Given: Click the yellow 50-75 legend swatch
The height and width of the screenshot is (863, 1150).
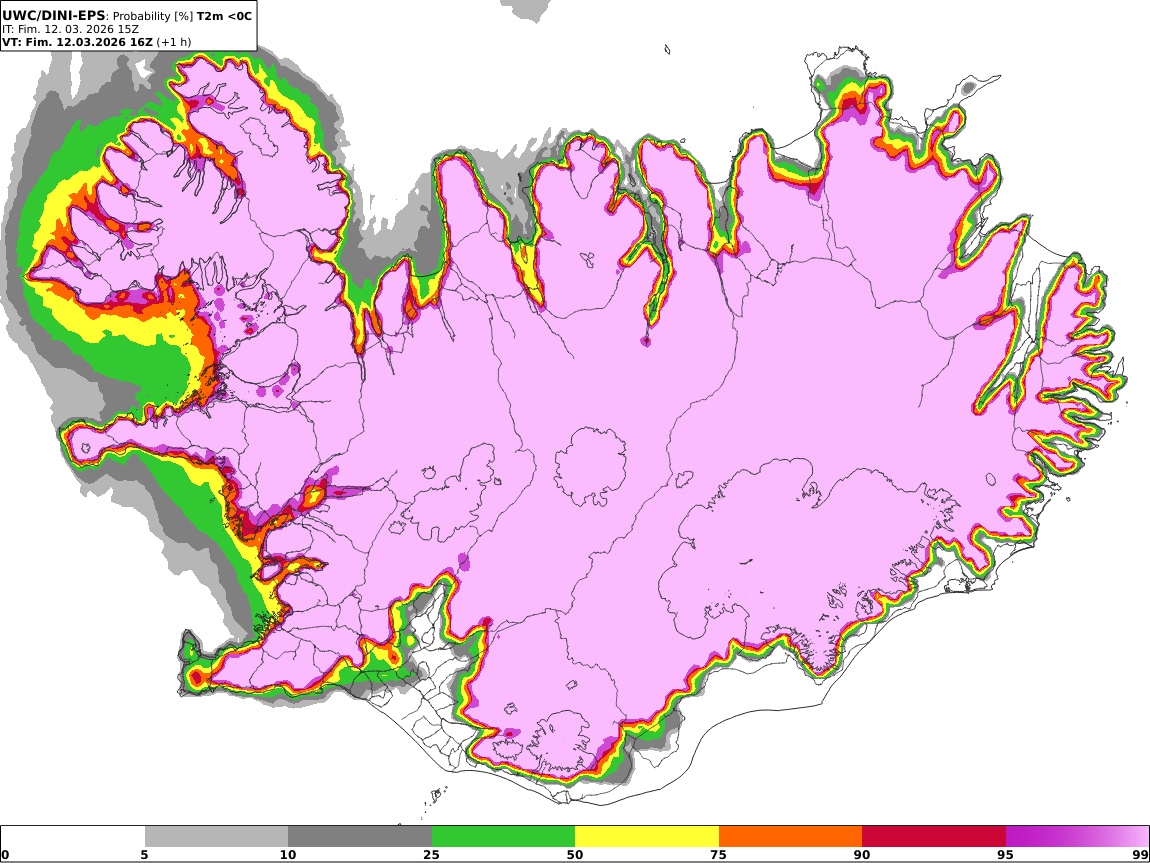Looking at the screenshot, I should 647,836.
